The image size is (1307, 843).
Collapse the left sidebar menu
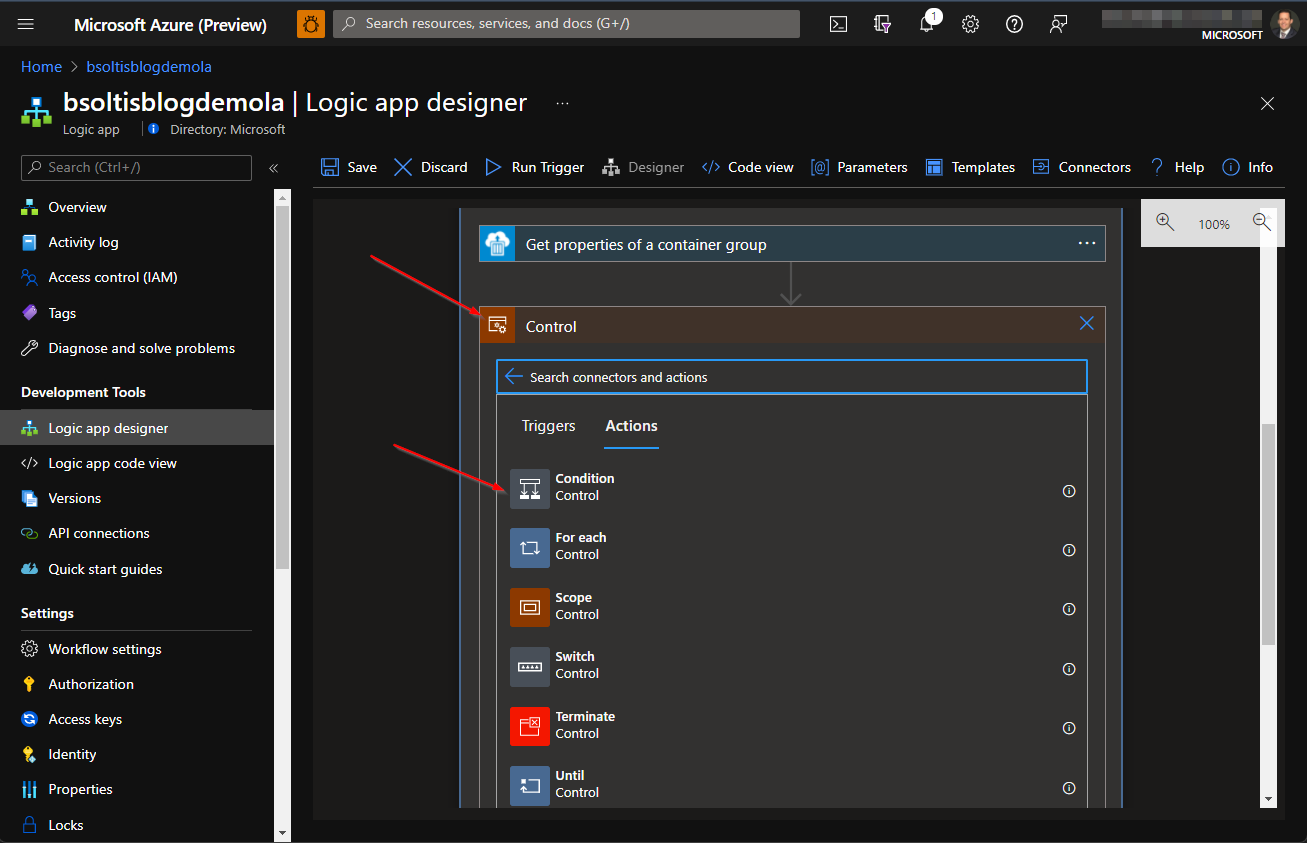click(x=273, y=169)
